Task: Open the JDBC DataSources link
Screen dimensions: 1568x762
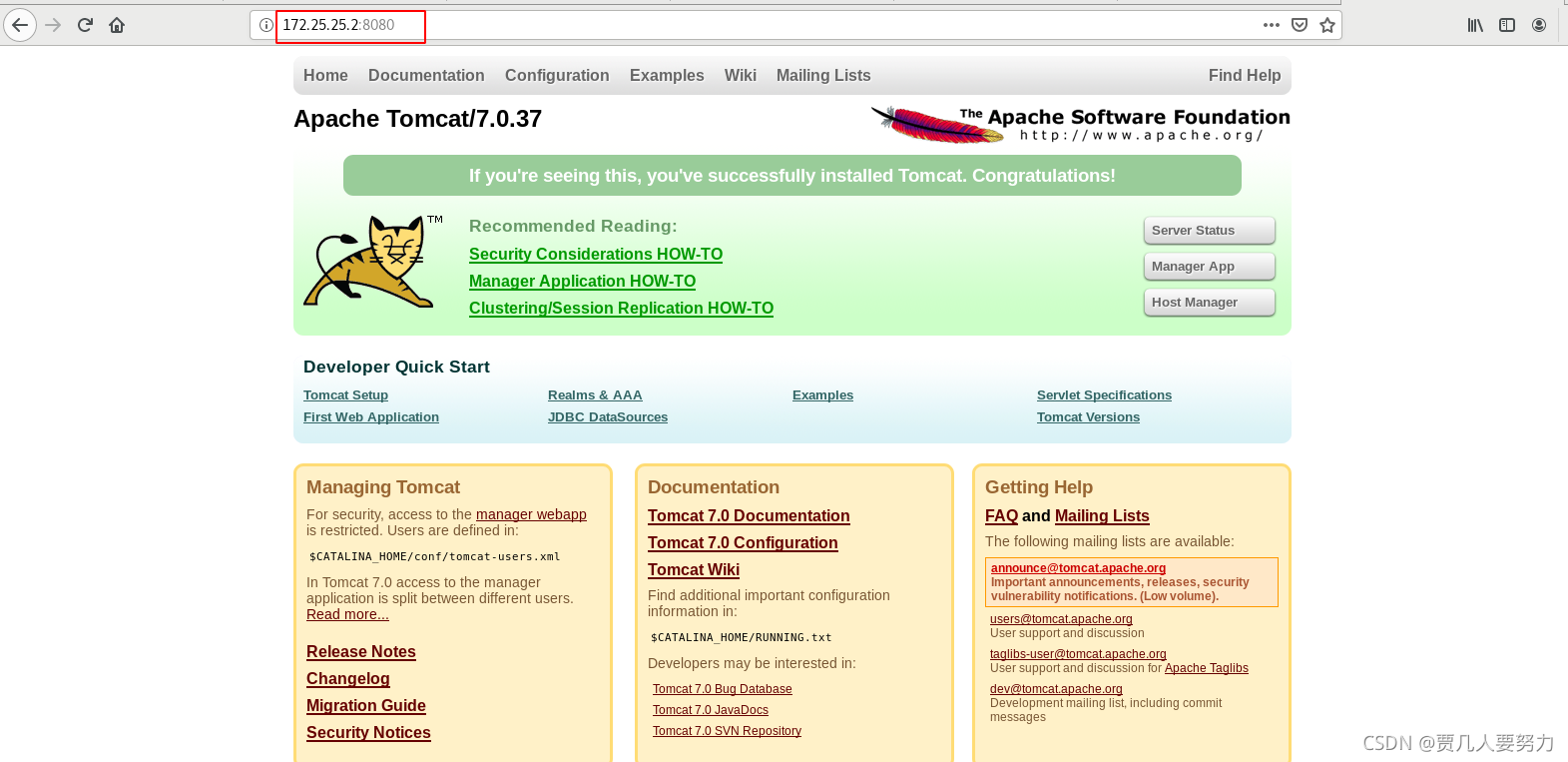Action: (608, 417)
